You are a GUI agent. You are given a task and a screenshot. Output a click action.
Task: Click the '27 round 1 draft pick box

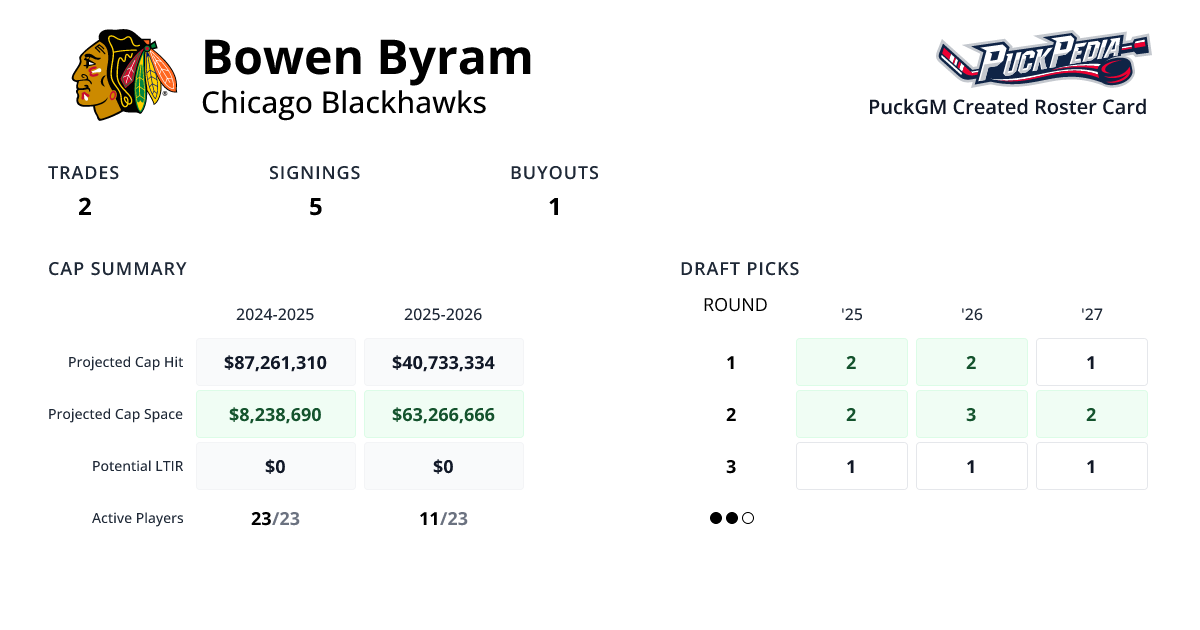(x=1091, y=362)
